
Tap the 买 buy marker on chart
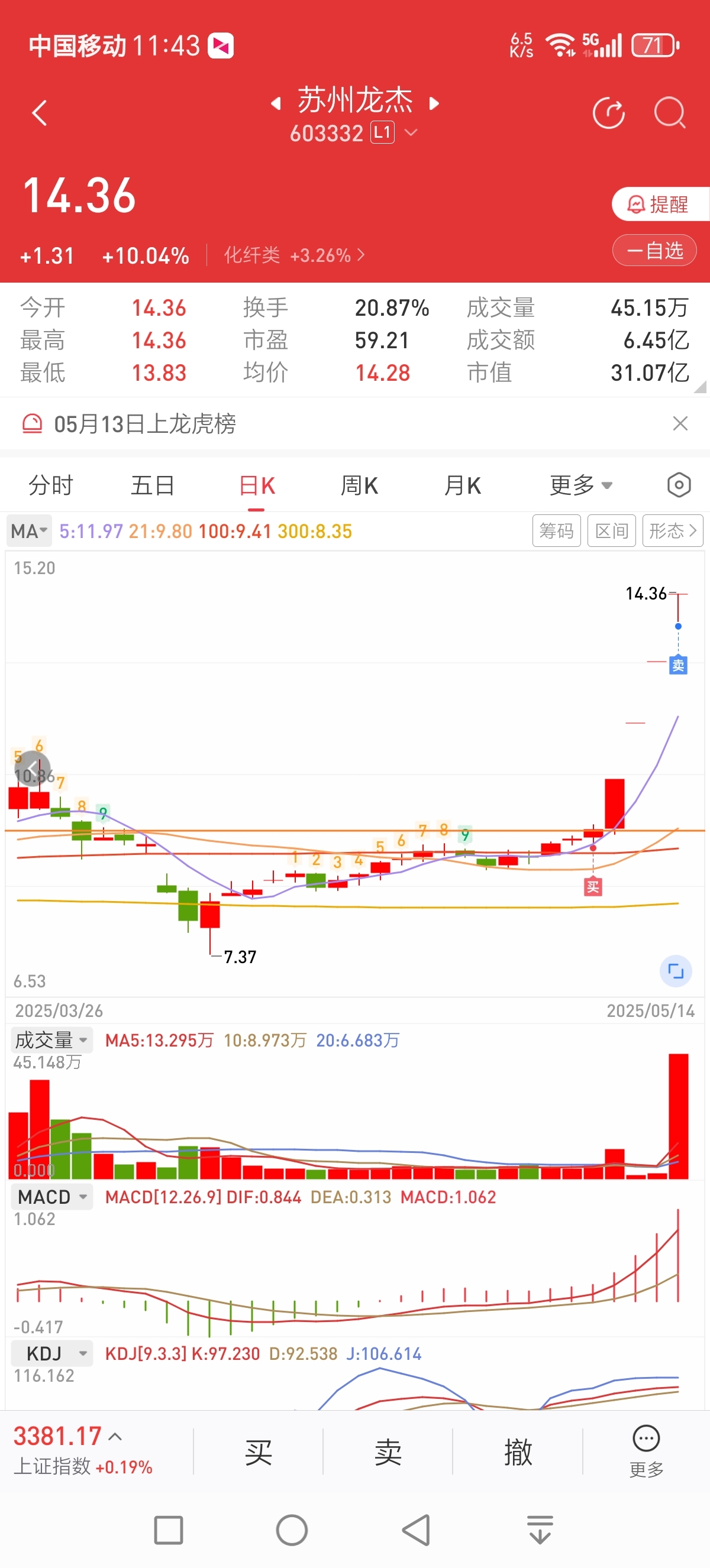593,887
